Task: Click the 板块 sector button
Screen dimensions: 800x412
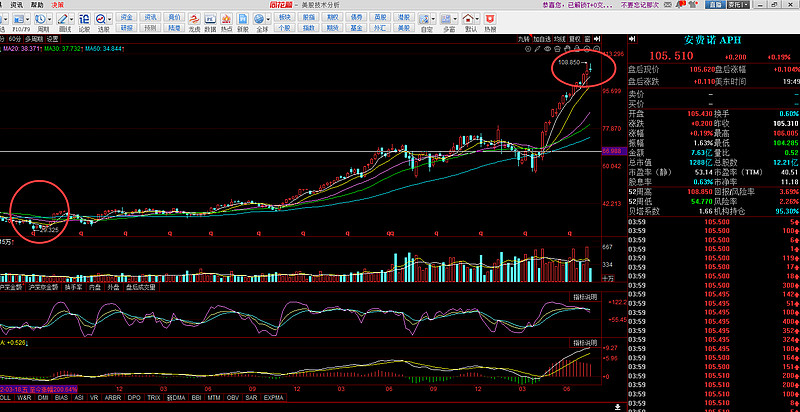Action: [284, 17]
